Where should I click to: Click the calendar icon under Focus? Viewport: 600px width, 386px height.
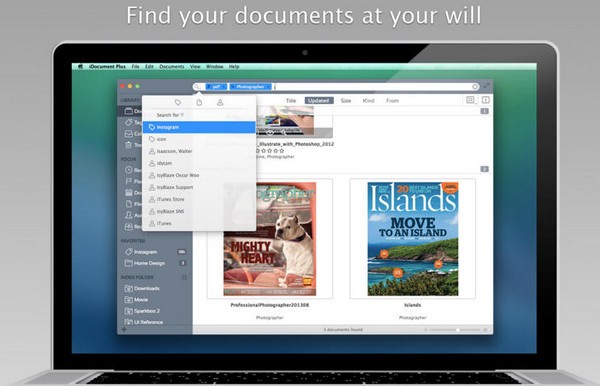click(129, 192)
